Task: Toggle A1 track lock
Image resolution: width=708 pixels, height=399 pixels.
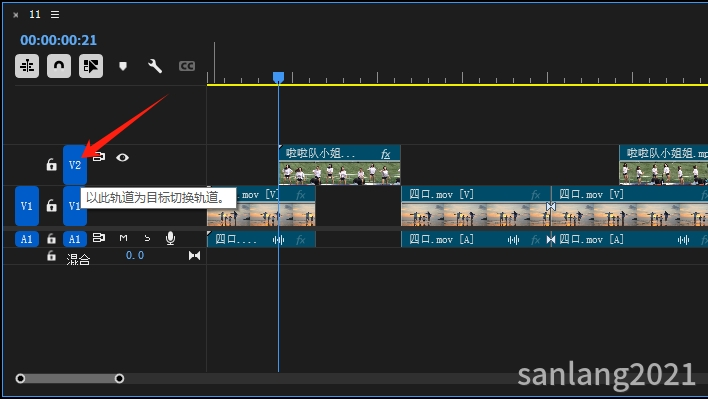Action: [x=51, y=239]
